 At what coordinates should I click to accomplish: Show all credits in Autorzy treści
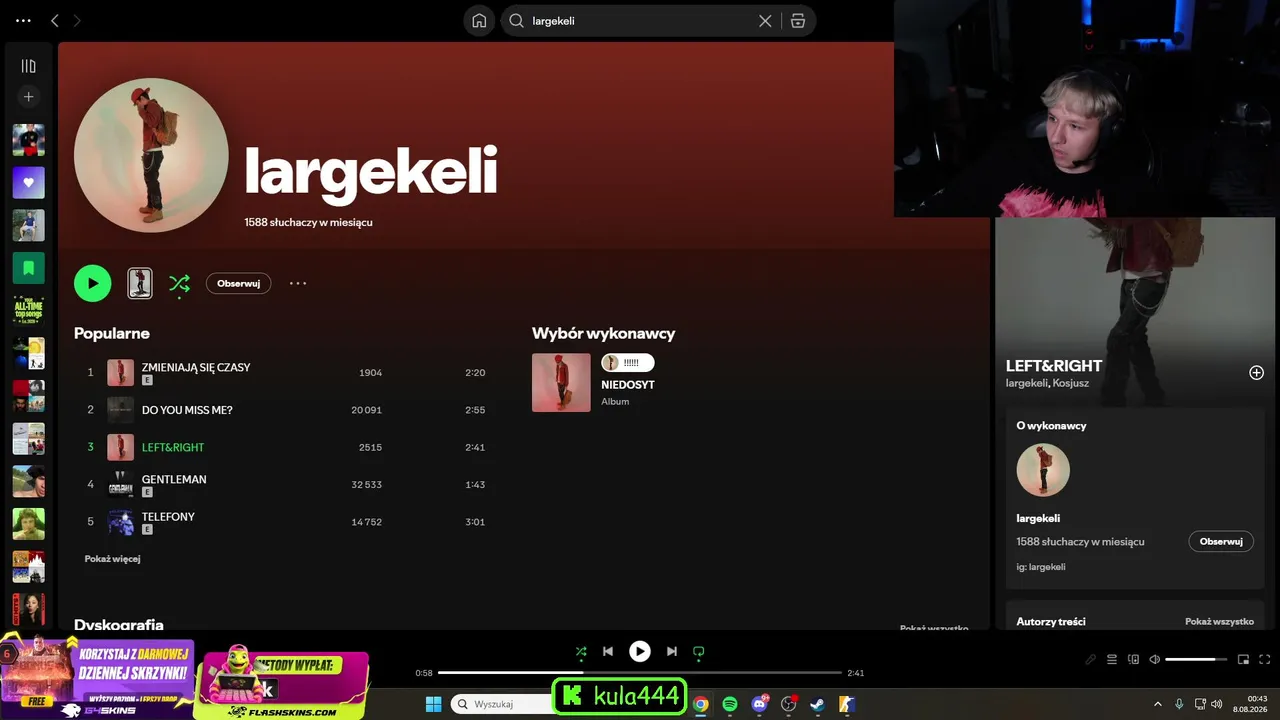tap(1219, 622)
